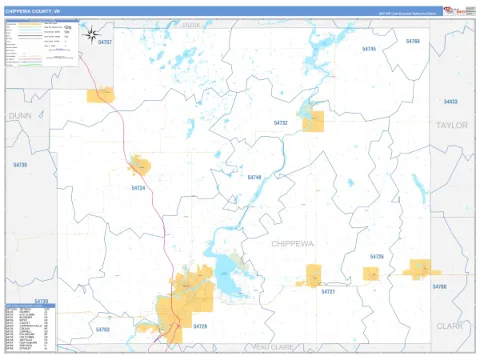The image size is (480, 360).
Task: Click the orange city area above 54724
Action: [140, 165]
